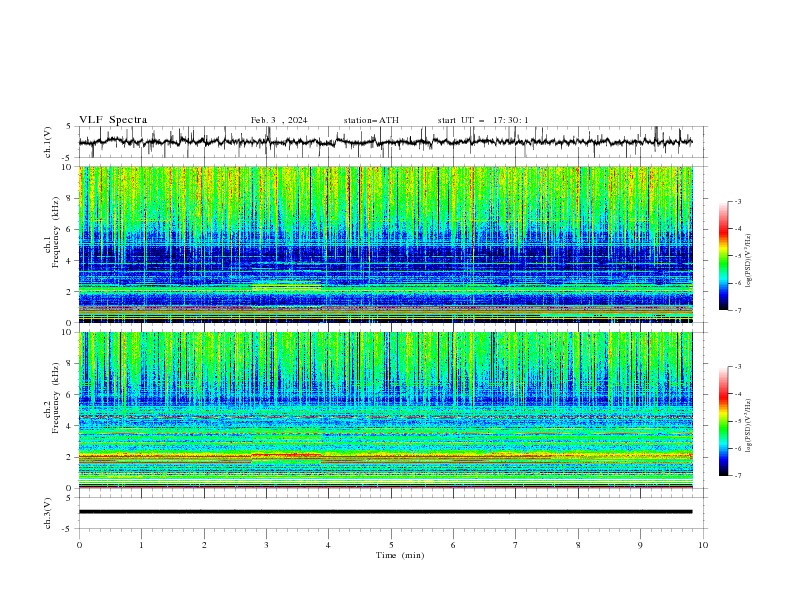
Task: Click the 'VLF Spectra' title text
Action: click(113, 120)
